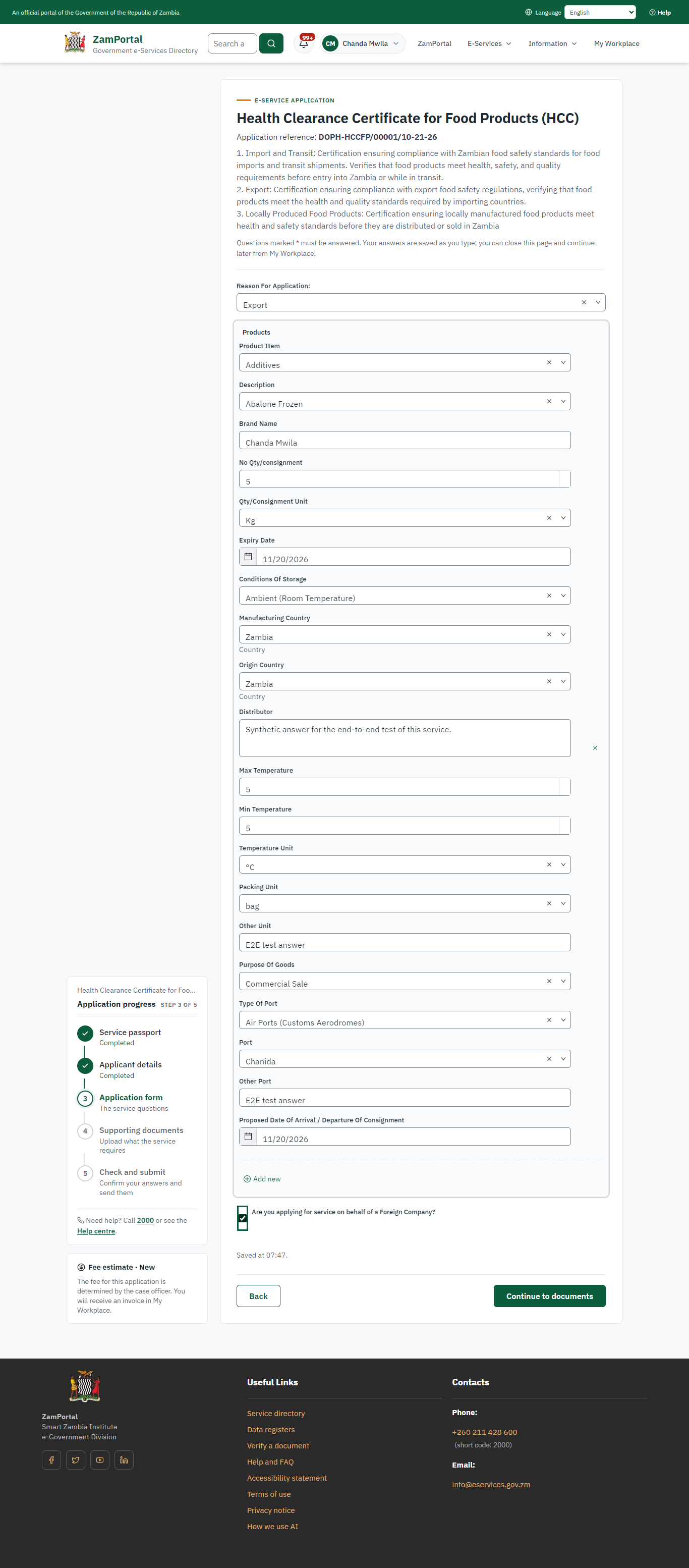
Task: Clear the Port Chanida selection
Action: pyautogui.click(x=549, y=1058)
